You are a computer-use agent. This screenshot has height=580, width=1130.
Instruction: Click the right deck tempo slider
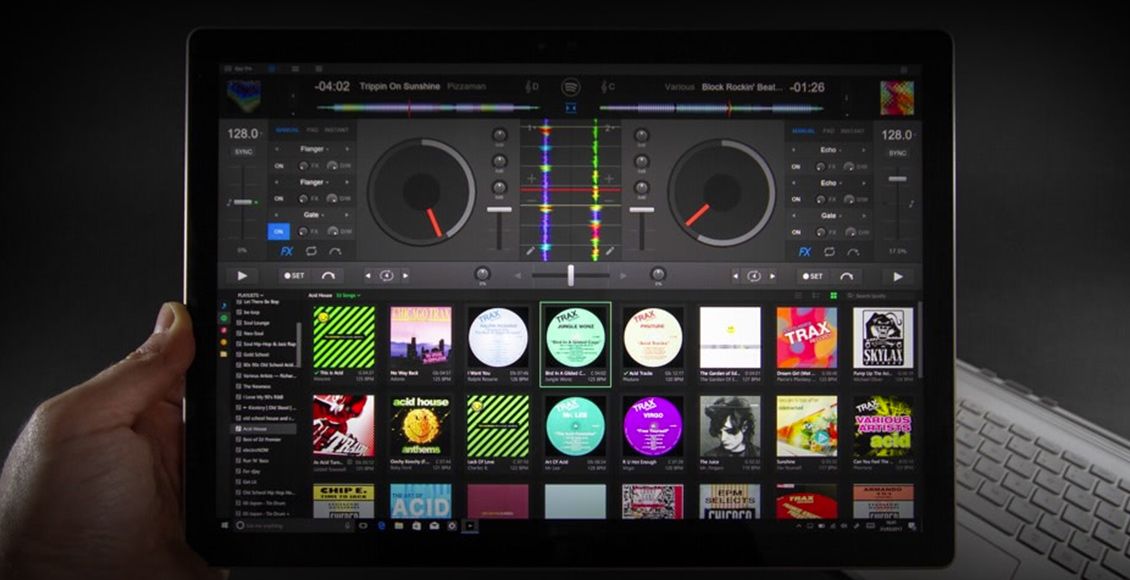coord(897,178)
